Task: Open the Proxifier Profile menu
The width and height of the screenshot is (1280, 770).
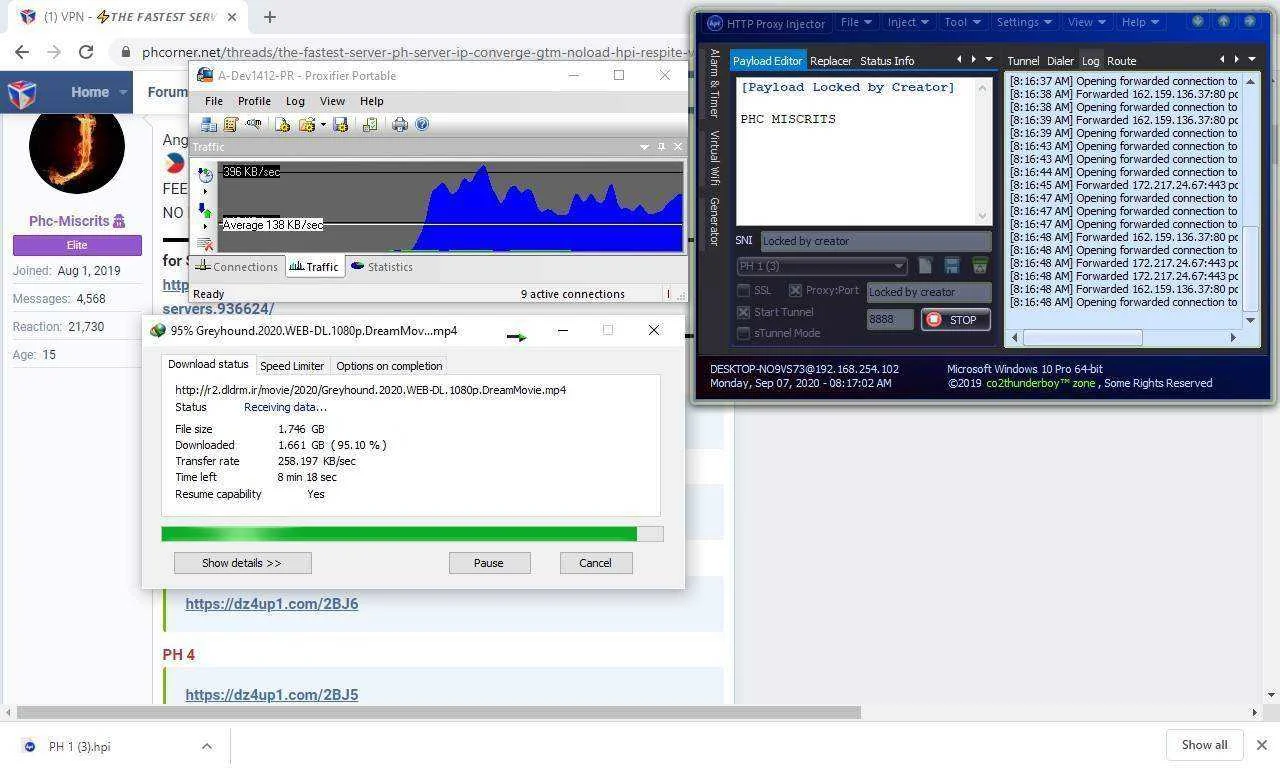Action: click(254, 101)
